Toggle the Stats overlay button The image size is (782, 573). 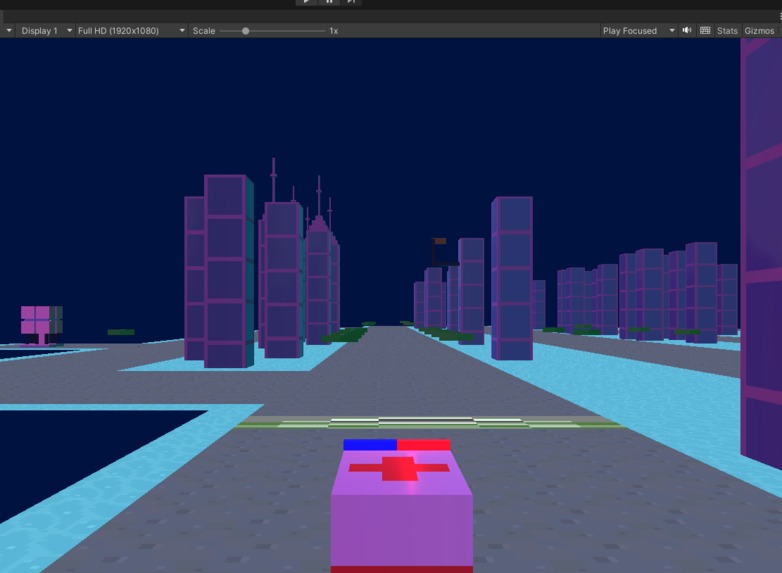click(727, 30)
